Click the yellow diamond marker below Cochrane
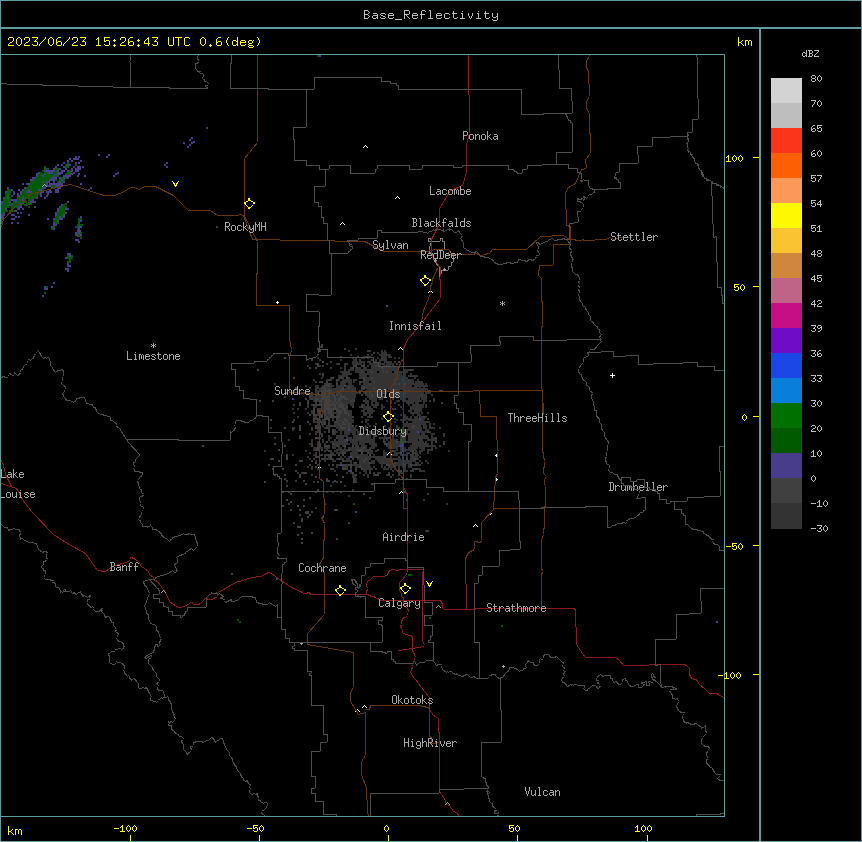Viewport: 862px width, 842px height. click(x=340, y=590)
